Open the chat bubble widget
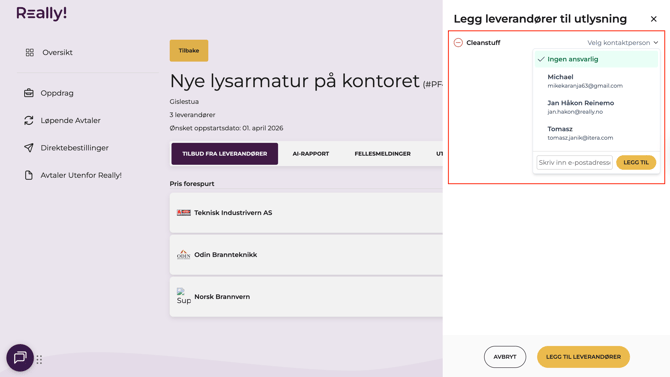The height and width of the screenshot is (377, 670). point(20,357)
